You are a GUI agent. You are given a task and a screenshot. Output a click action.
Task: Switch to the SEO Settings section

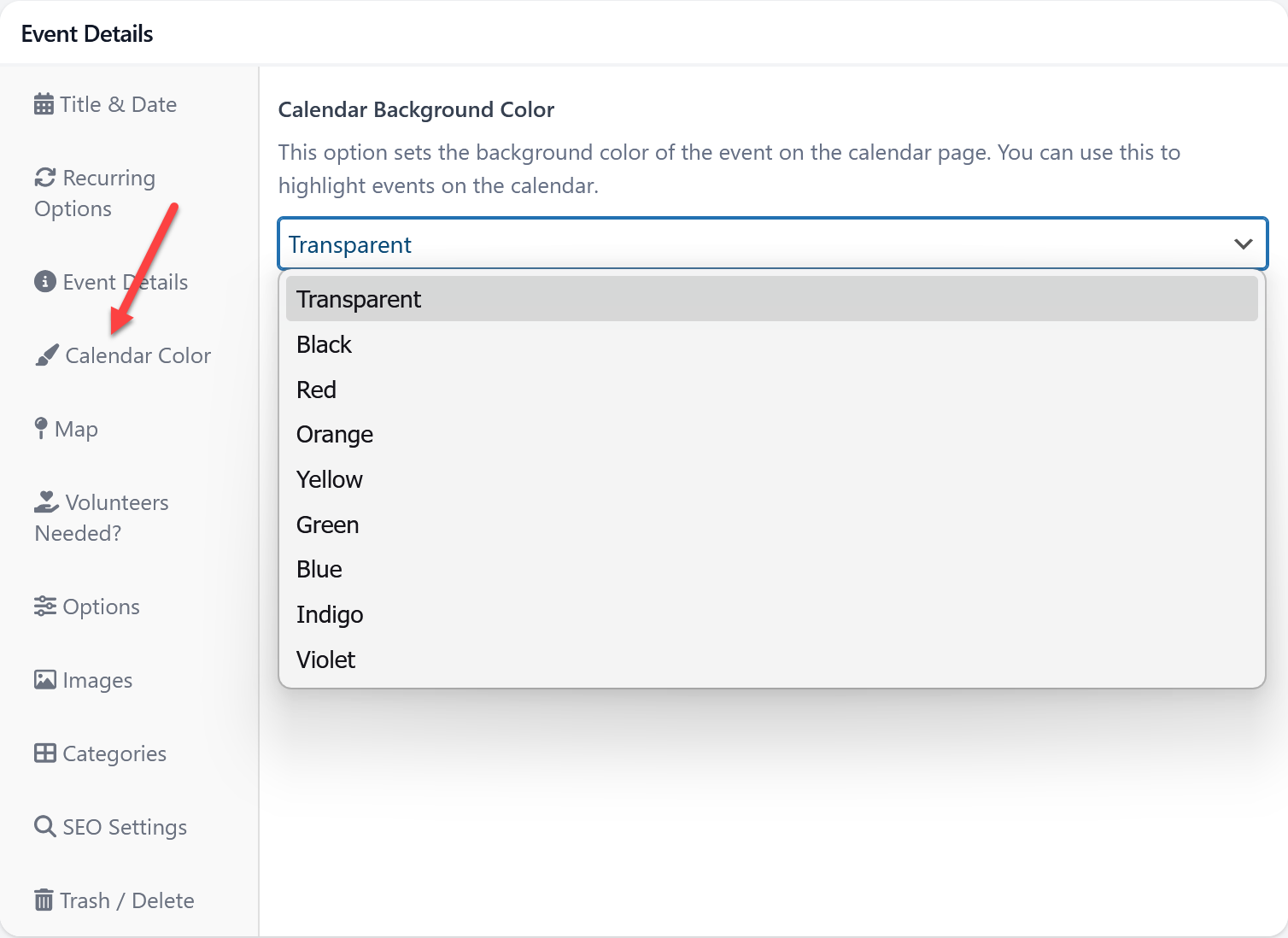(x=125, y=827)
